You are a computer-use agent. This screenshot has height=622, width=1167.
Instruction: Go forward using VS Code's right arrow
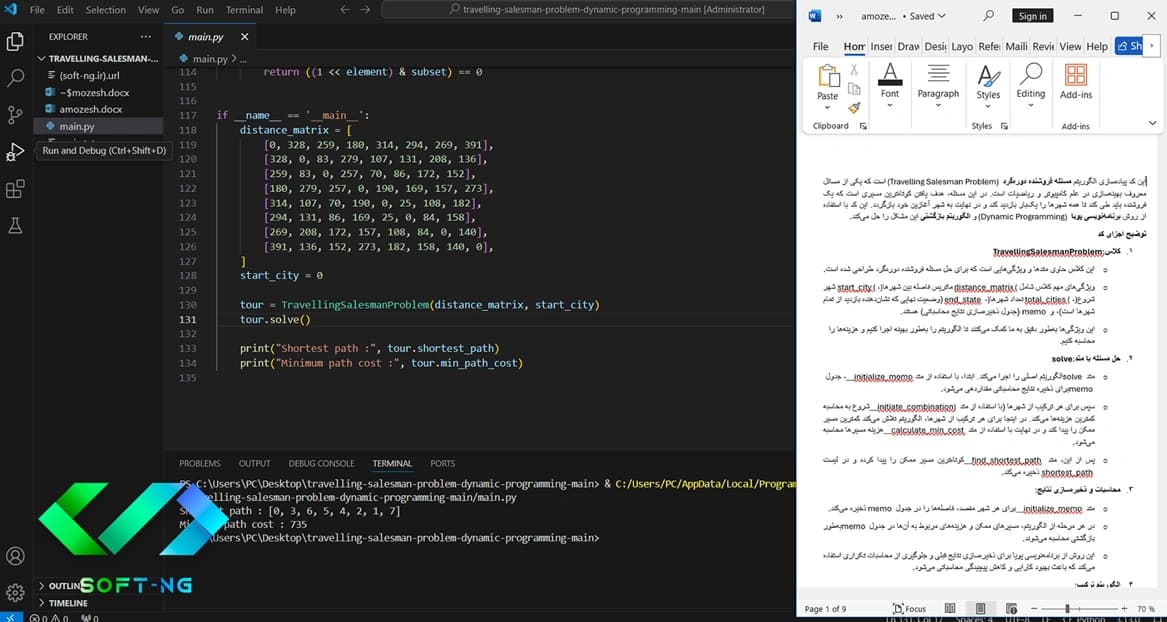[365, 10]
